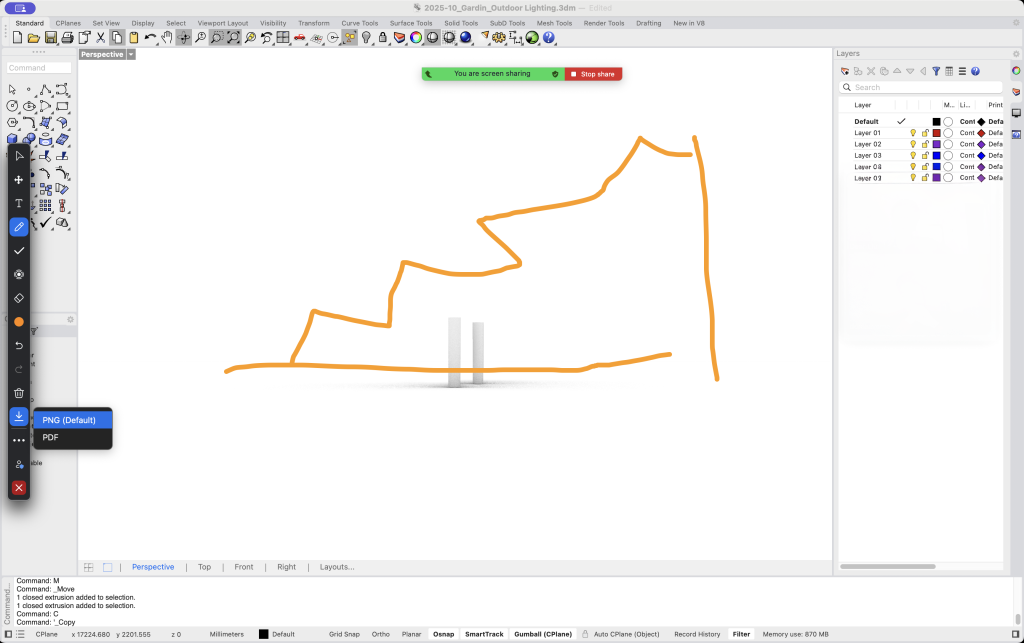This screenshot has height=643, width=1024.
Task: Choose PDF from the save format menu
Action: [x=50, y=437]
